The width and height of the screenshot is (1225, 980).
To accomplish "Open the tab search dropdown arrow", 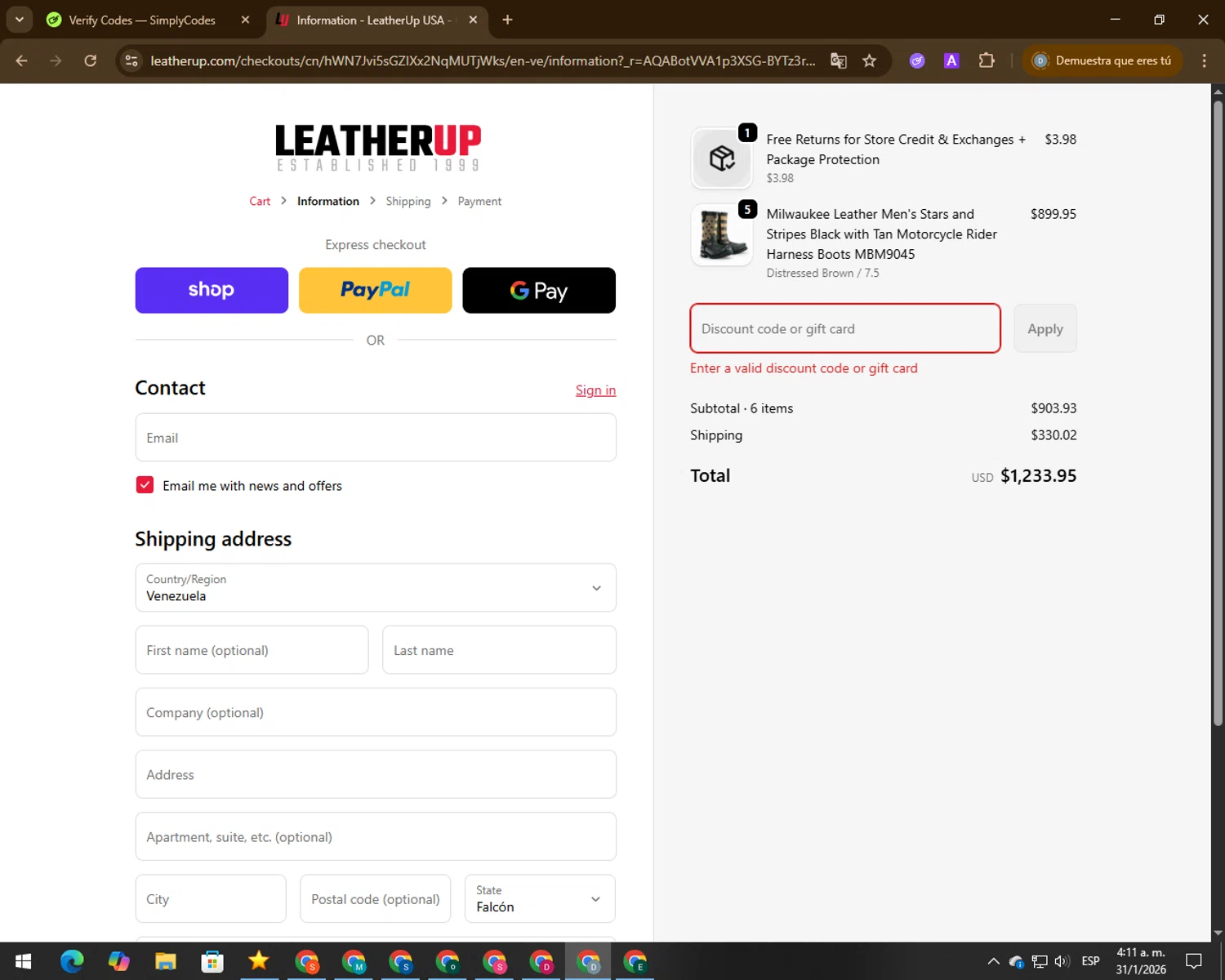I will (x=19, y=20).
